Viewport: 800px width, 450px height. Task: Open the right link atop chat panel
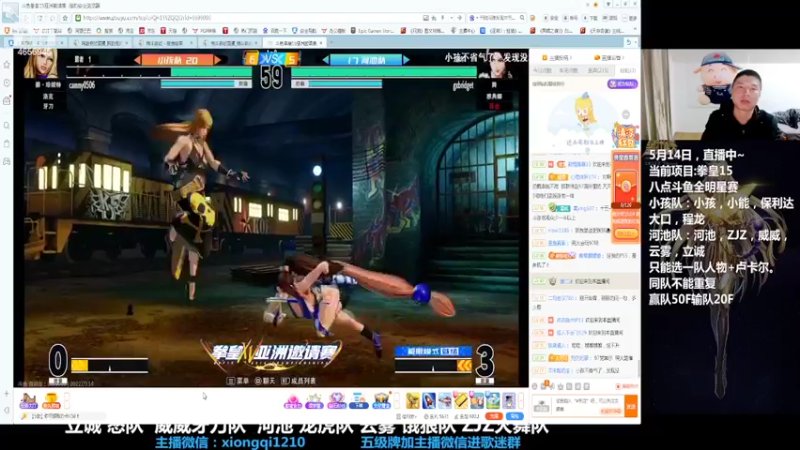pyautogui.click(x=610, y=58)
